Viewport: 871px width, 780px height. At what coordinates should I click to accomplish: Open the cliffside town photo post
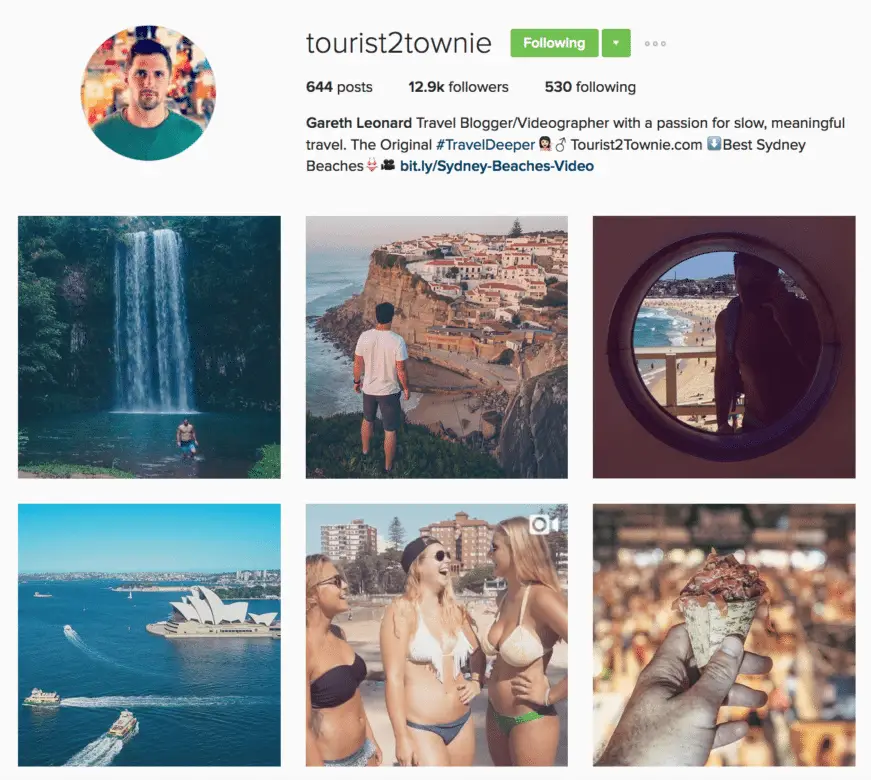437,347
